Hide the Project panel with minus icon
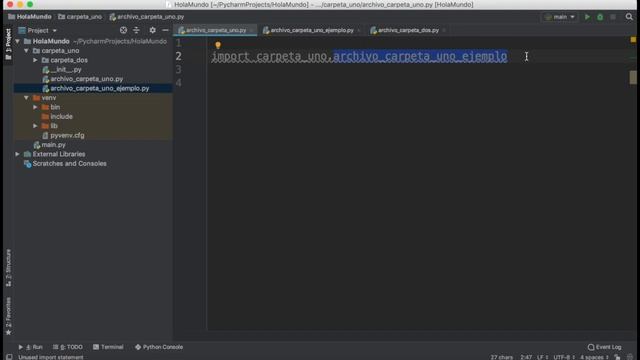640x360 pixels. pos(165,30)
